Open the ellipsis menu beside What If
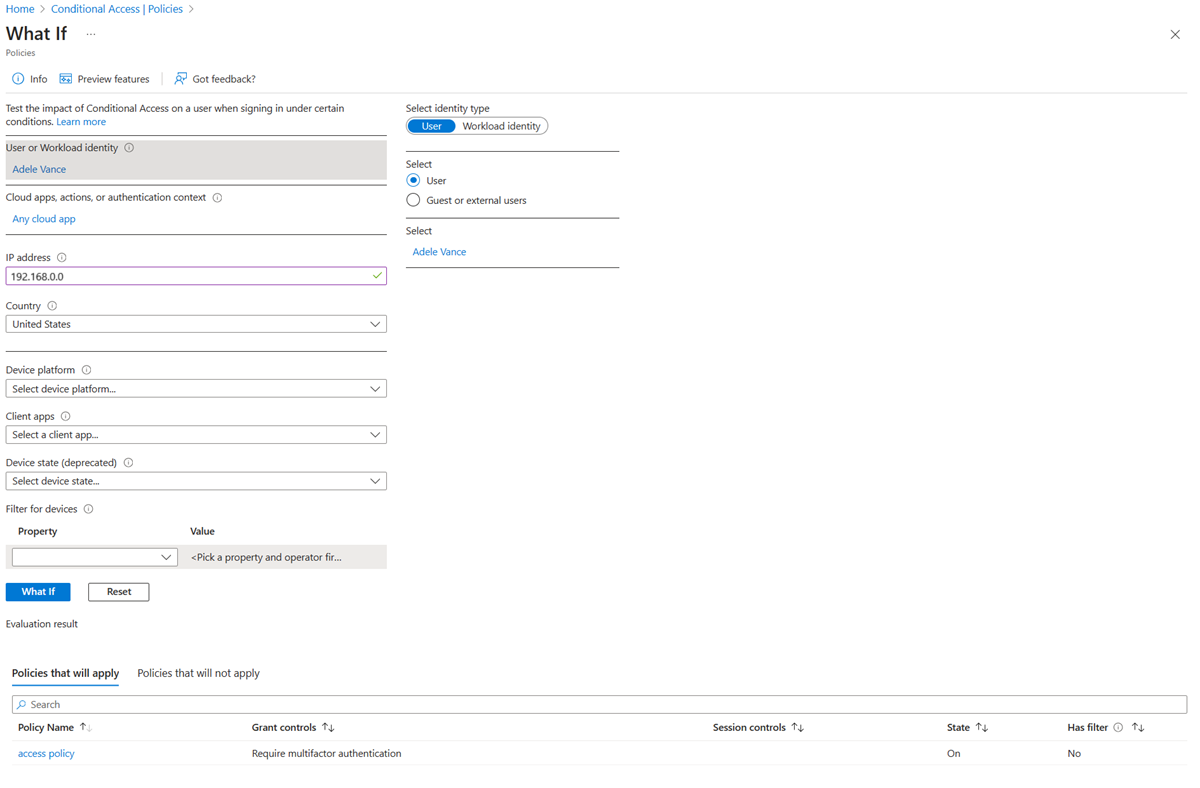 [x=91, y=34]
